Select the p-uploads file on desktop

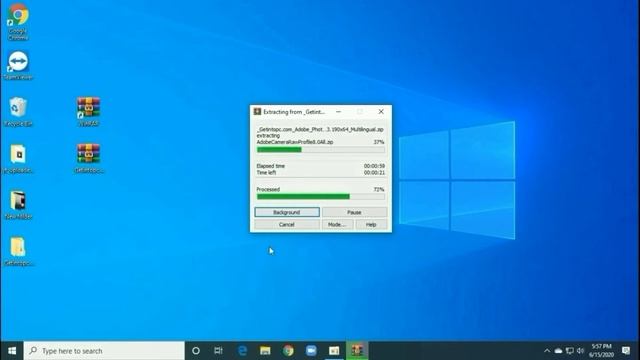point(18,158)
